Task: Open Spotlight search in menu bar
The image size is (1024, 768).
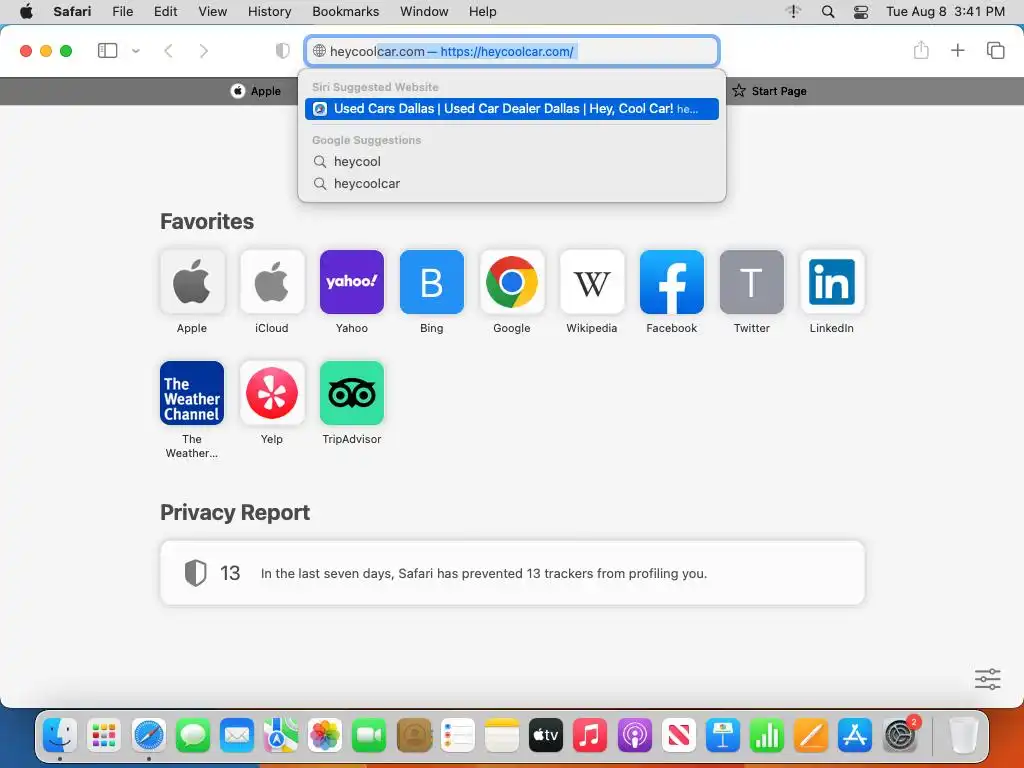Action: (x=827, y=11)
